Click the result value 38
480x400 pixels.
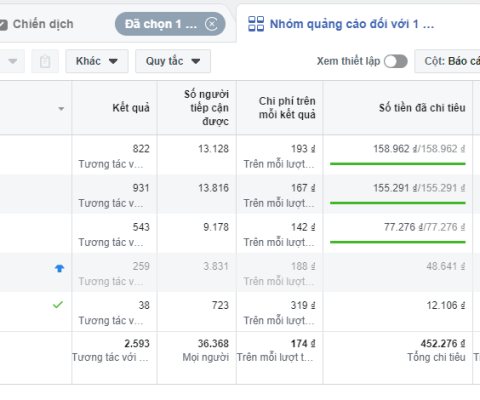click(x=144, y=305)
